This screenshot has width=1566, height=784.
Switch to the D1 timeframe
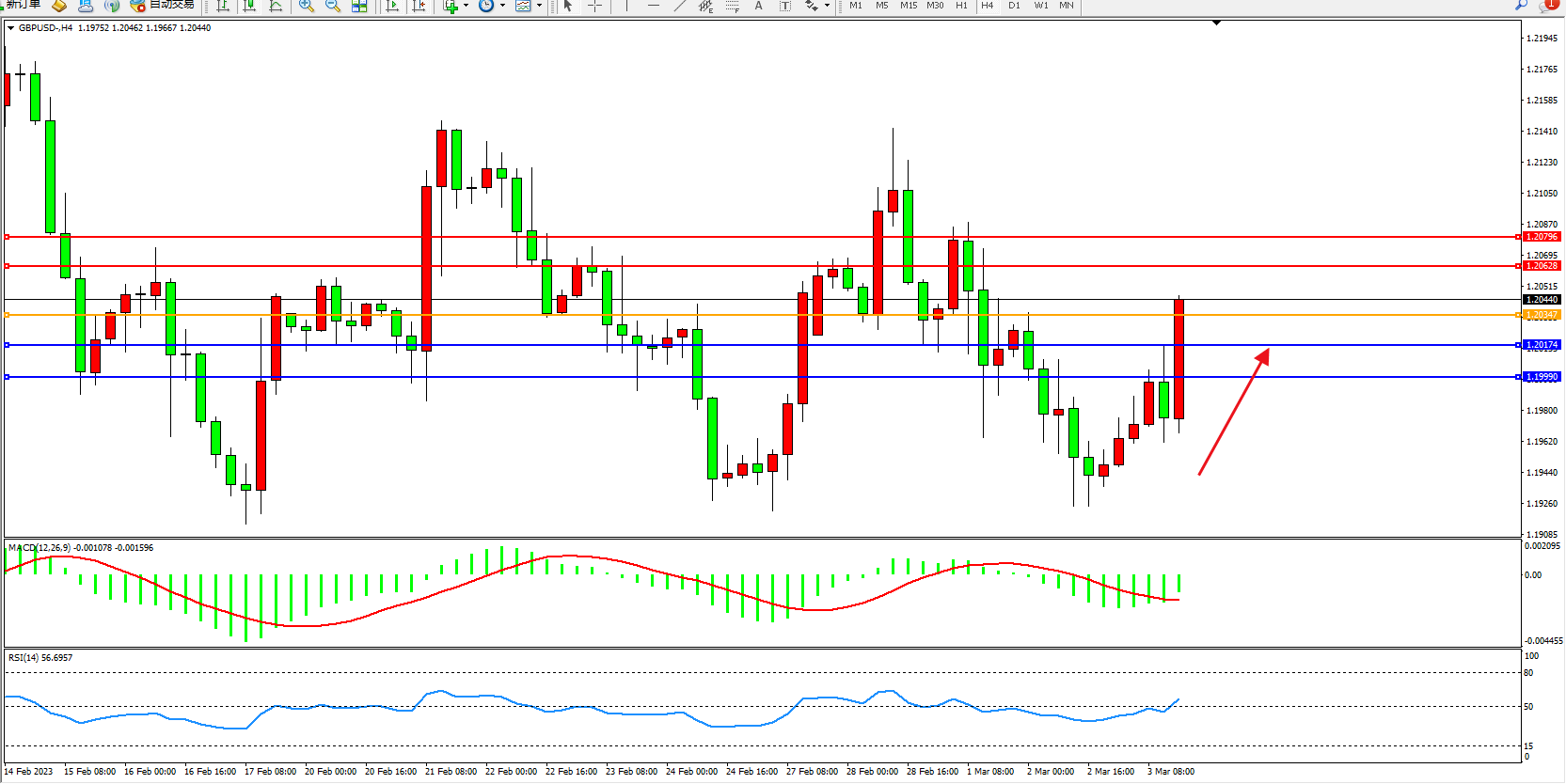1014,6
